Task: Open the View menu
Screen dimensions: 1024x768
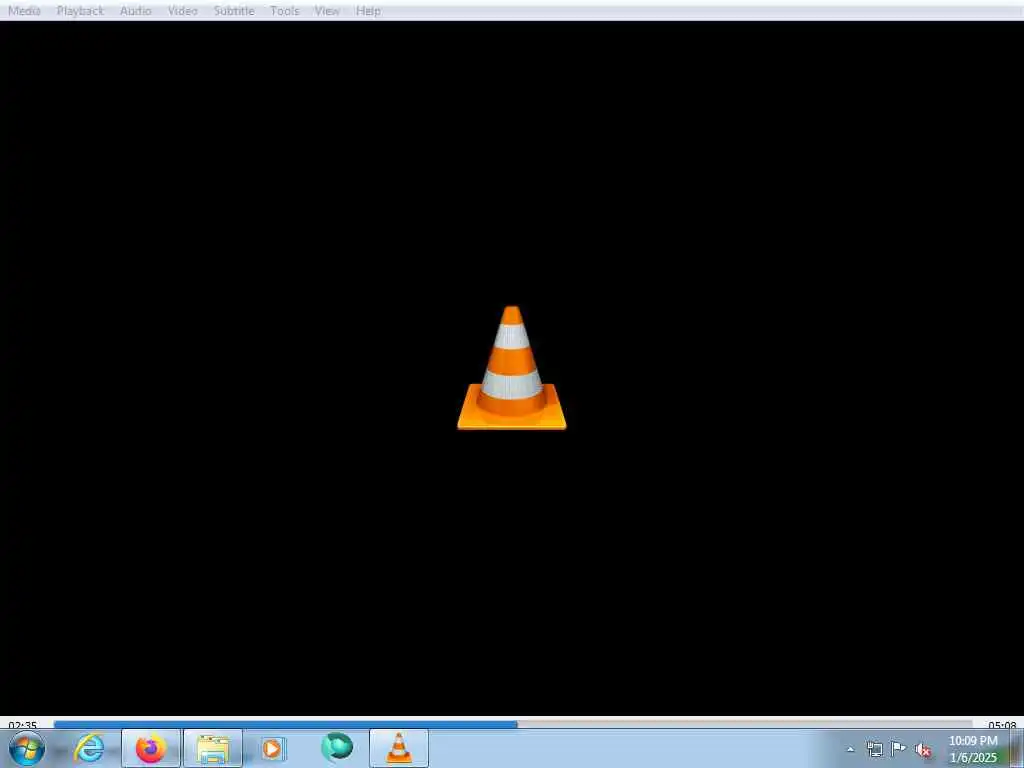Action: (327, 11)
